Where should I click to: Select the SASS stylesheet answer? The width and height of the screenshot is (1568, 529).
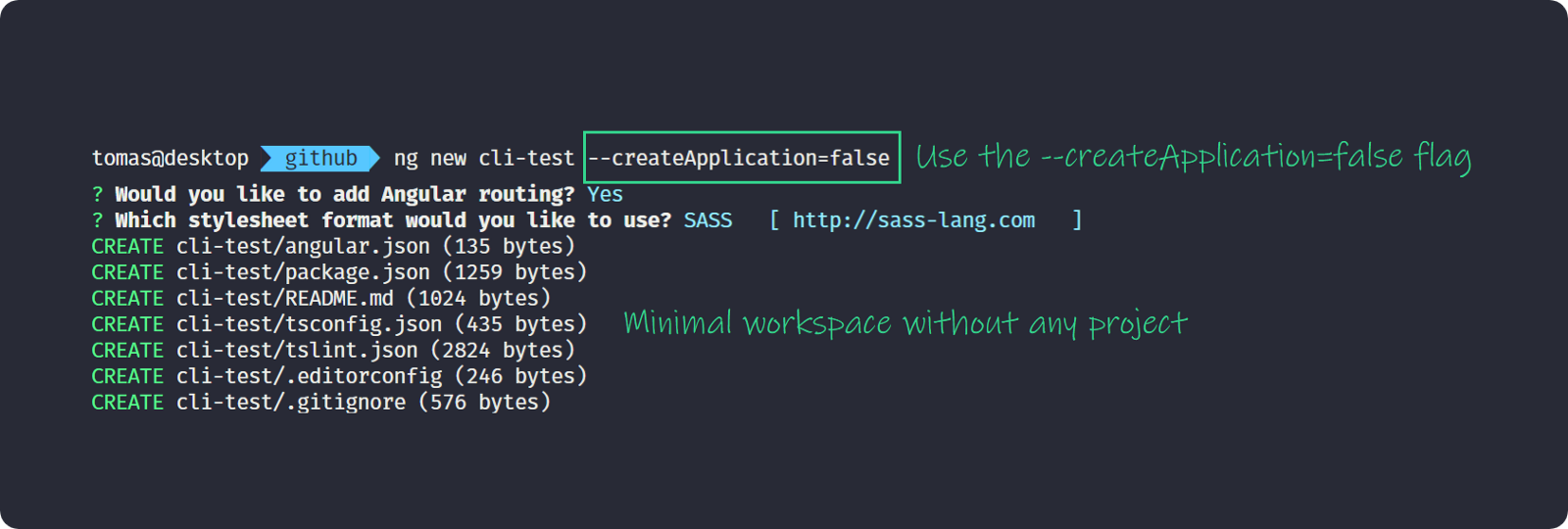(708, 220)
